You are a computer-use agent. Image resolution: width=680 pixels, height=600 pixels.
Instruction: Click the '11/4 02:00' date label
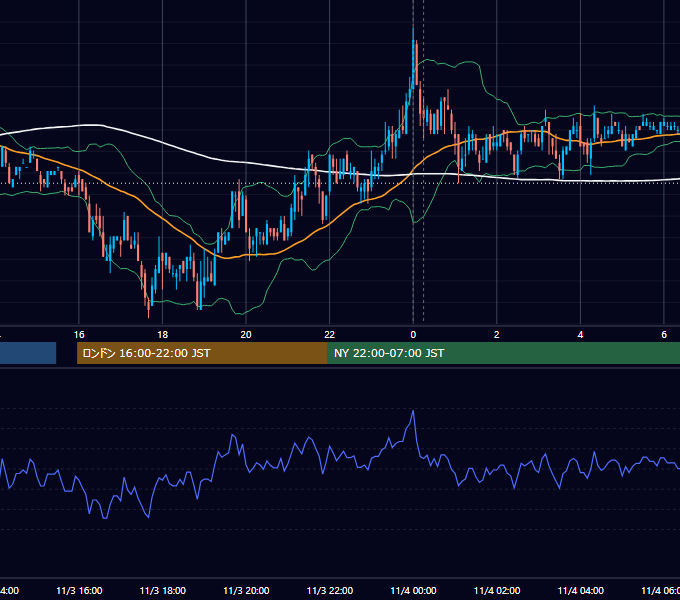(x=497, y=591)
